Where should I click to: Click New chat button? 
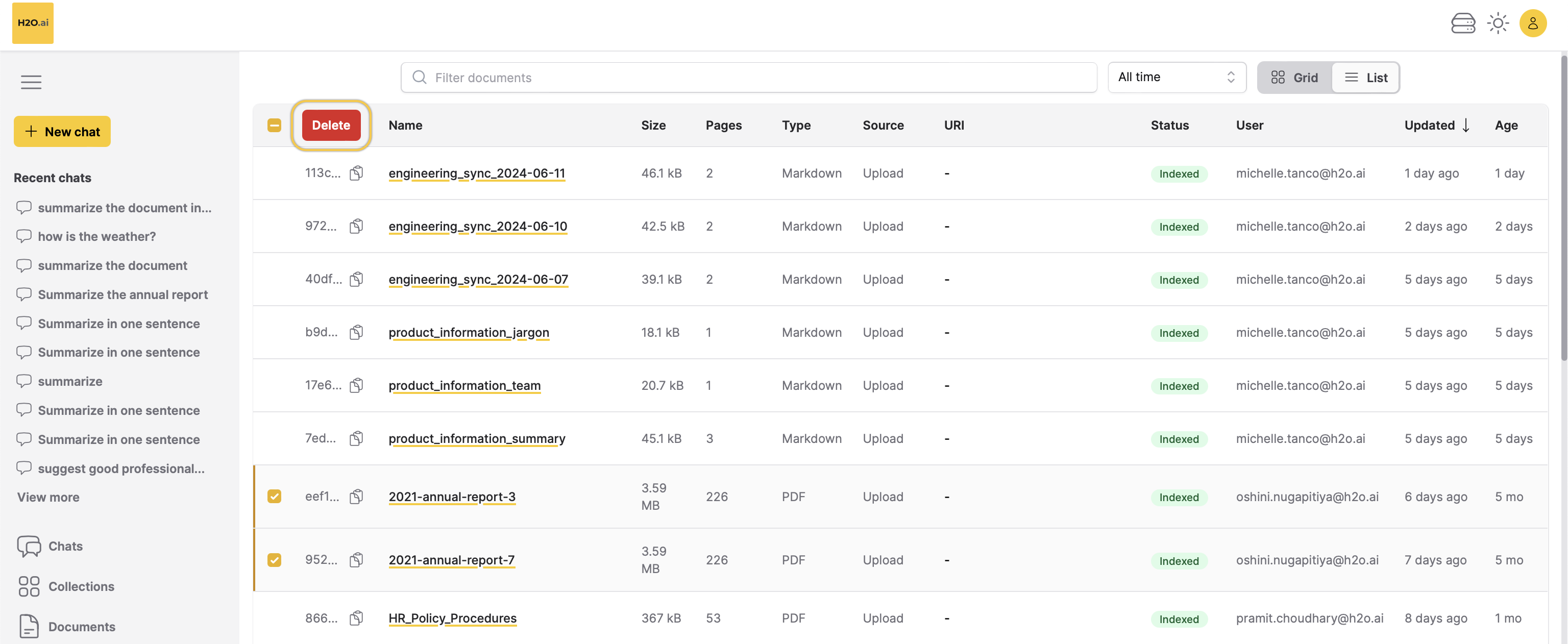62,131
